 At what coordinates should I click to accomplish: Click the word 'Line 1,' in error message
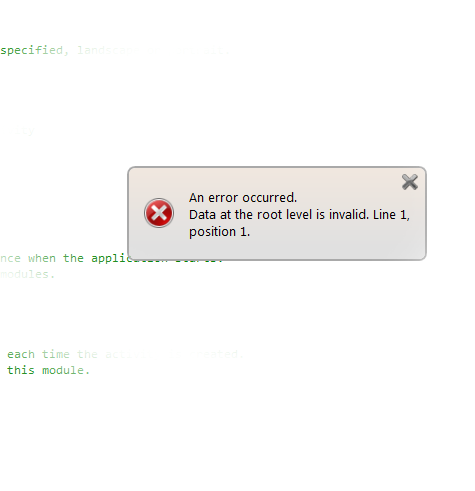coord(391,215)
